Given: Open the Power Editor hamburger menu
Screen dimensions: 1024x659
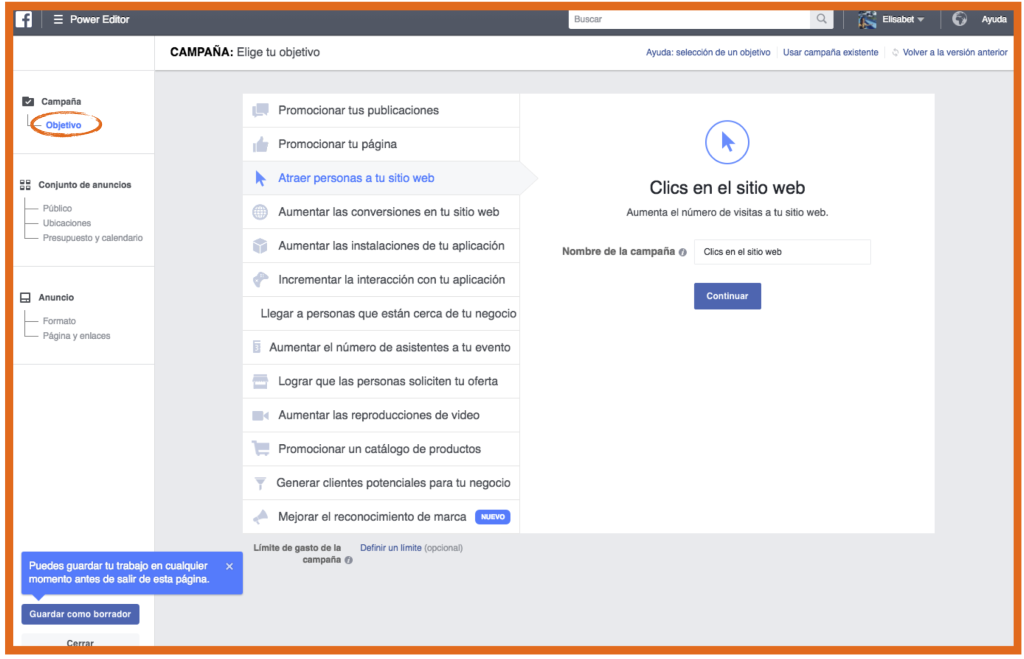Looking at the screenshot, I should [58, 19].
